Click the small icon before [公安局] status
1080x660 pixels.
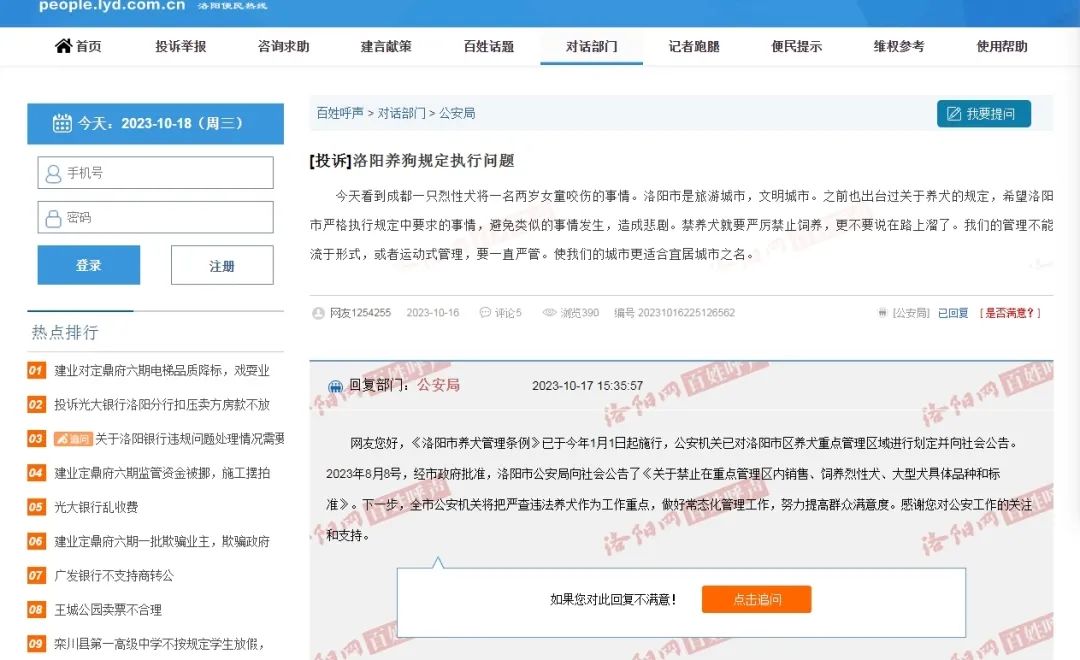pyautogui.click(x=882, y=313)
